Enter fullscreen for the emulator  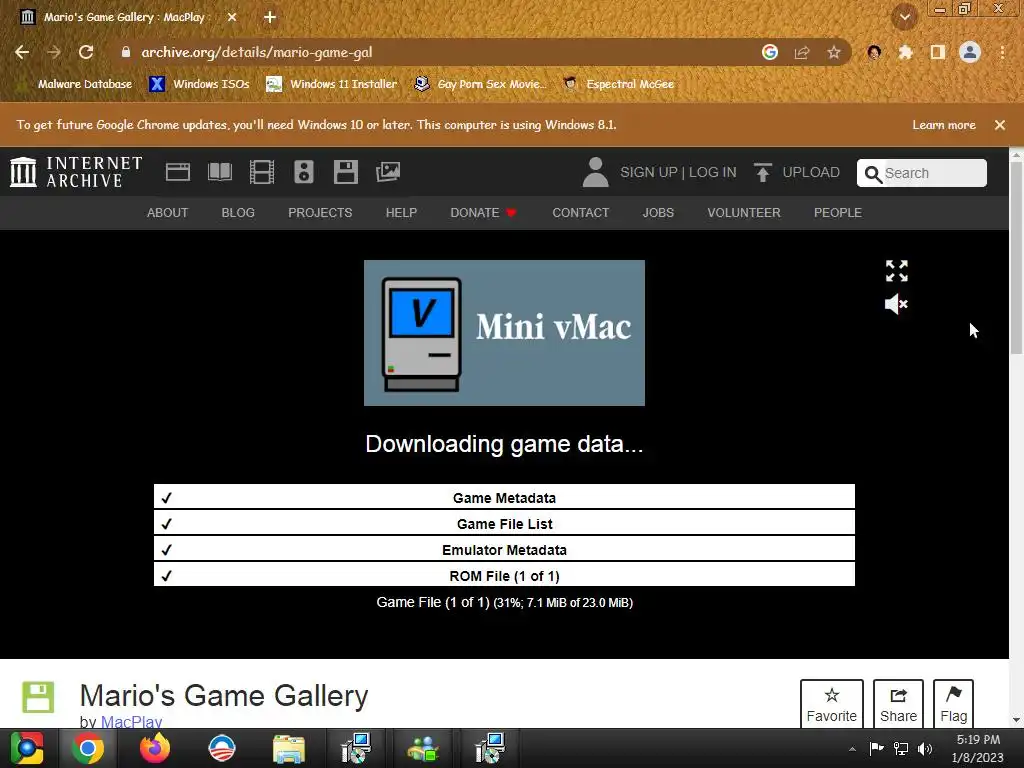(897, 270)
